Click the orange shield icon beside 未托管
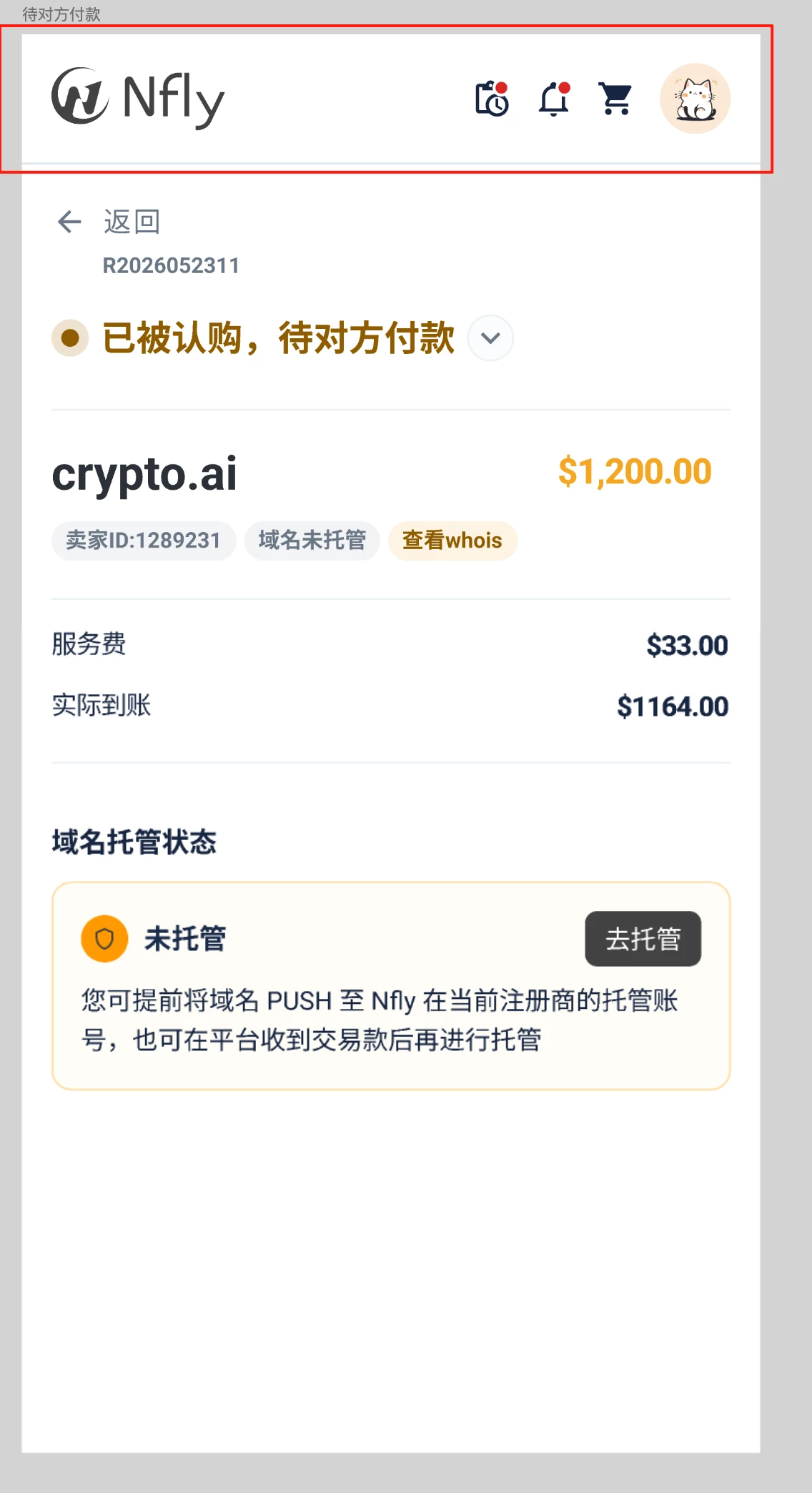The height and width of the screenshot is (1493, 812). (104, 939)
